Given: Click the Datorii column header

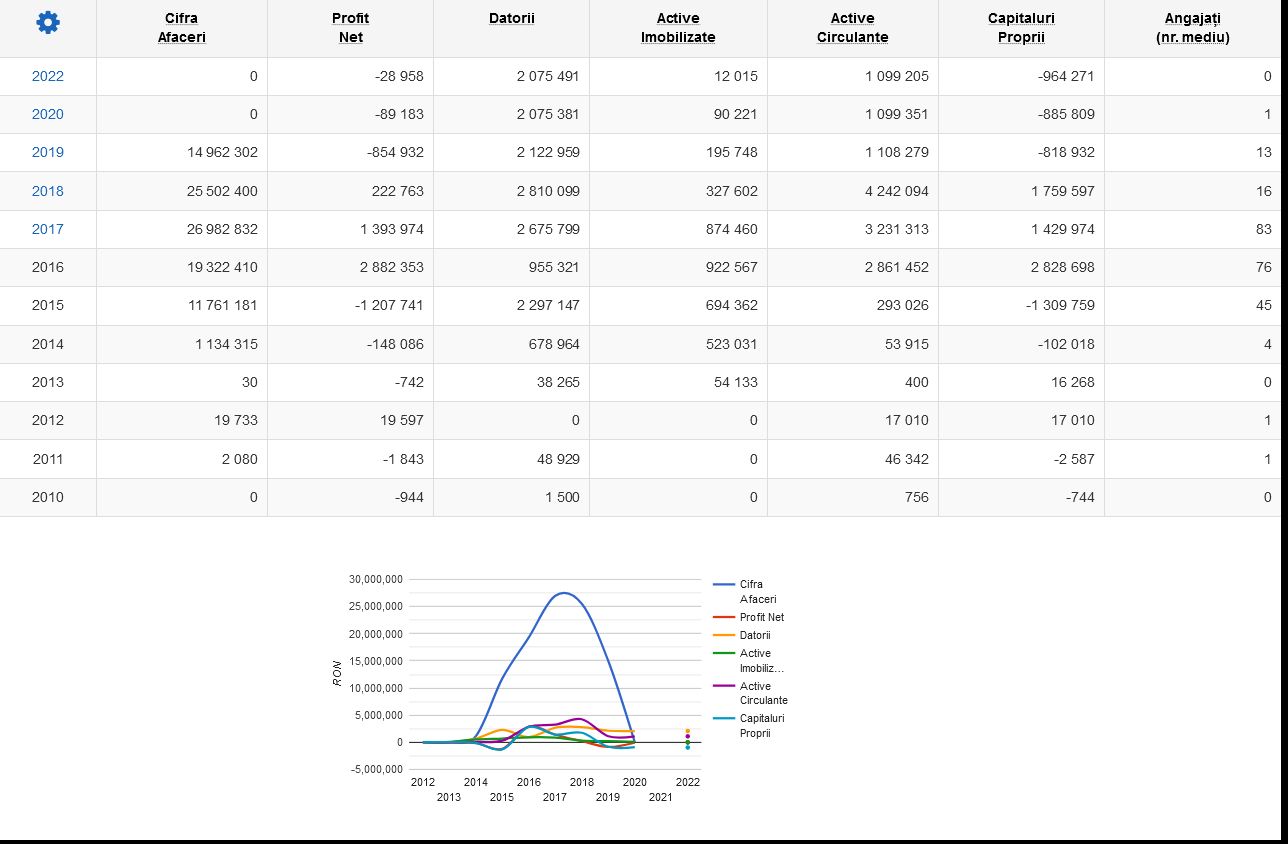Looking at the screenshot, I should click(511, 18).
